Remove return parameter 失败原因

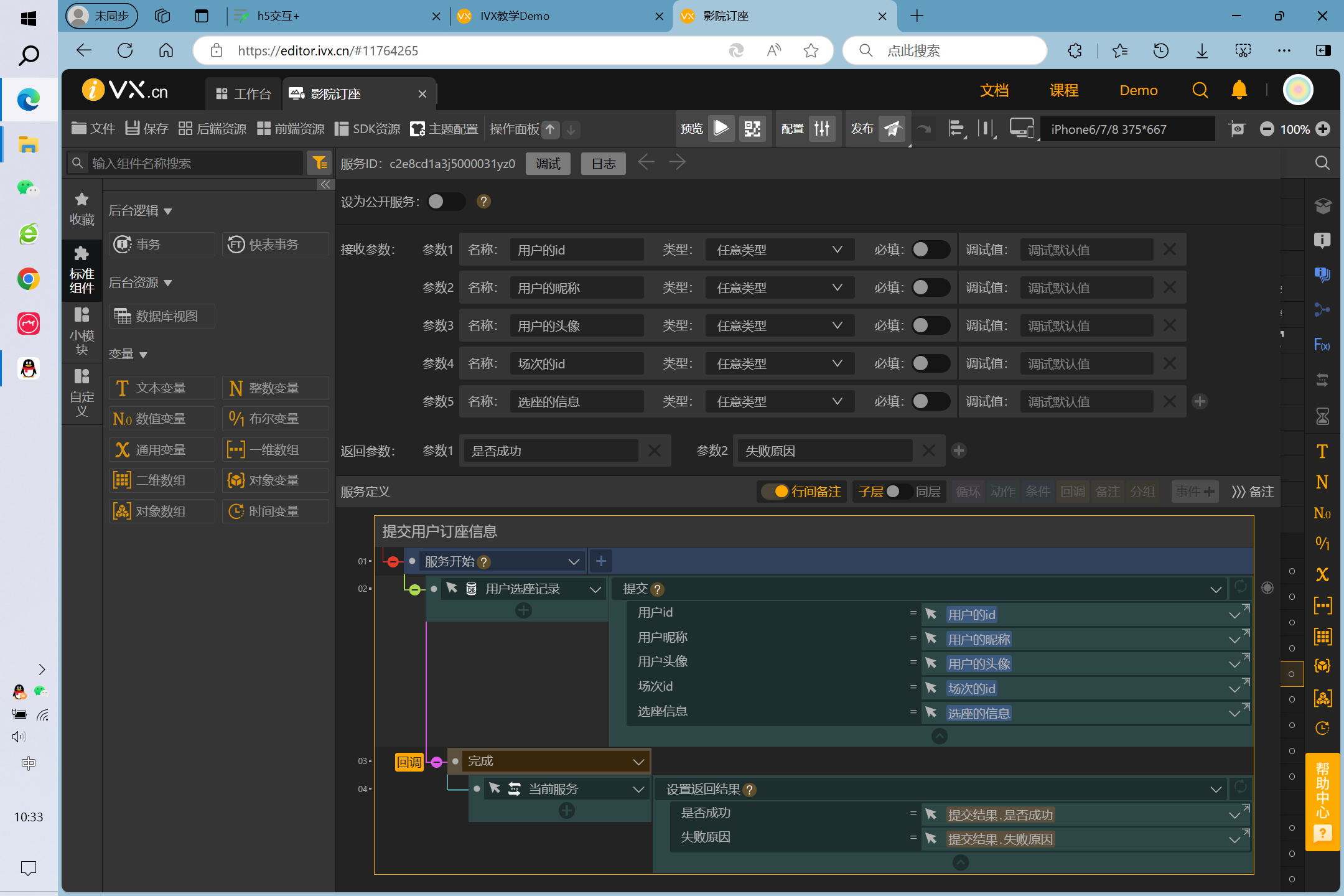pos(929,450)
